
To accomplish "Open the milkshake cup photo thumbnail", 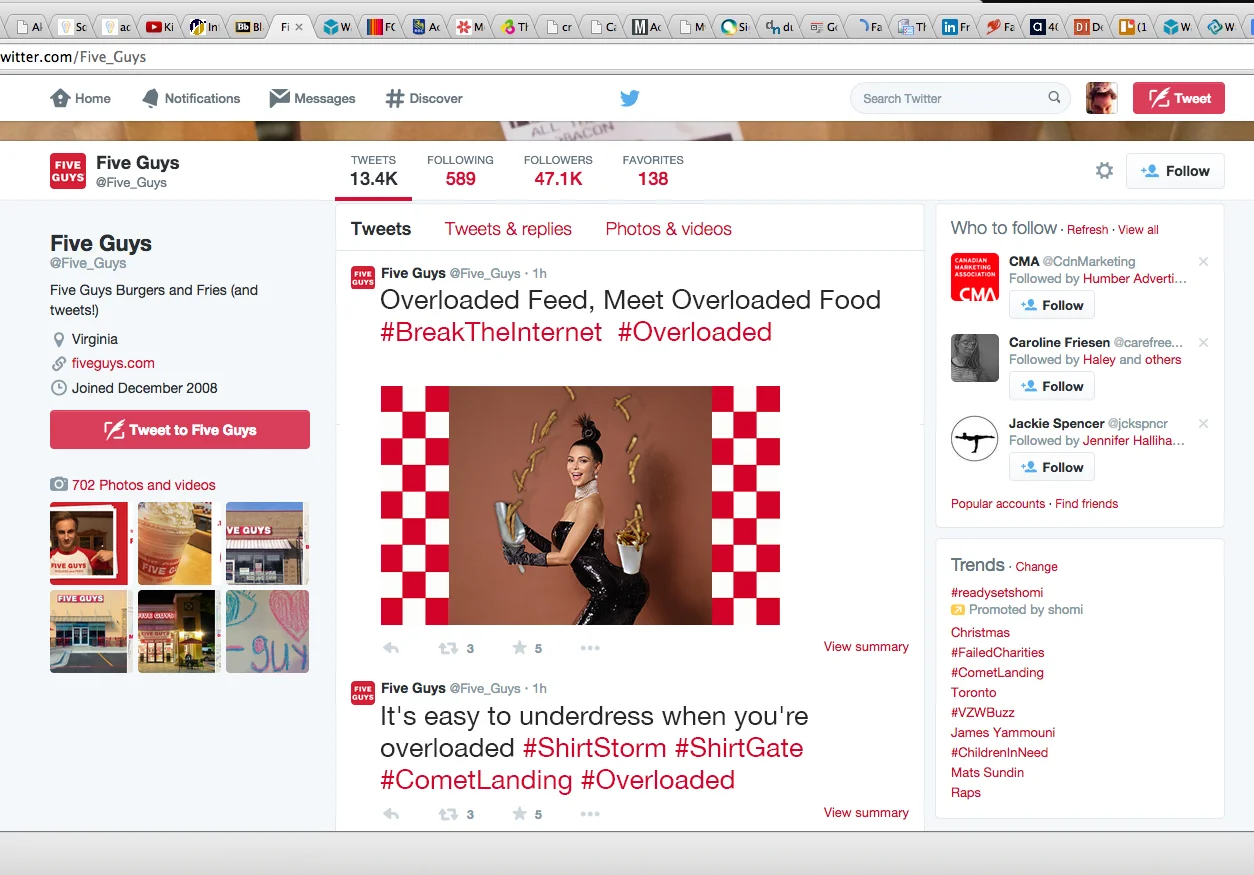I will tap(175, 543).
